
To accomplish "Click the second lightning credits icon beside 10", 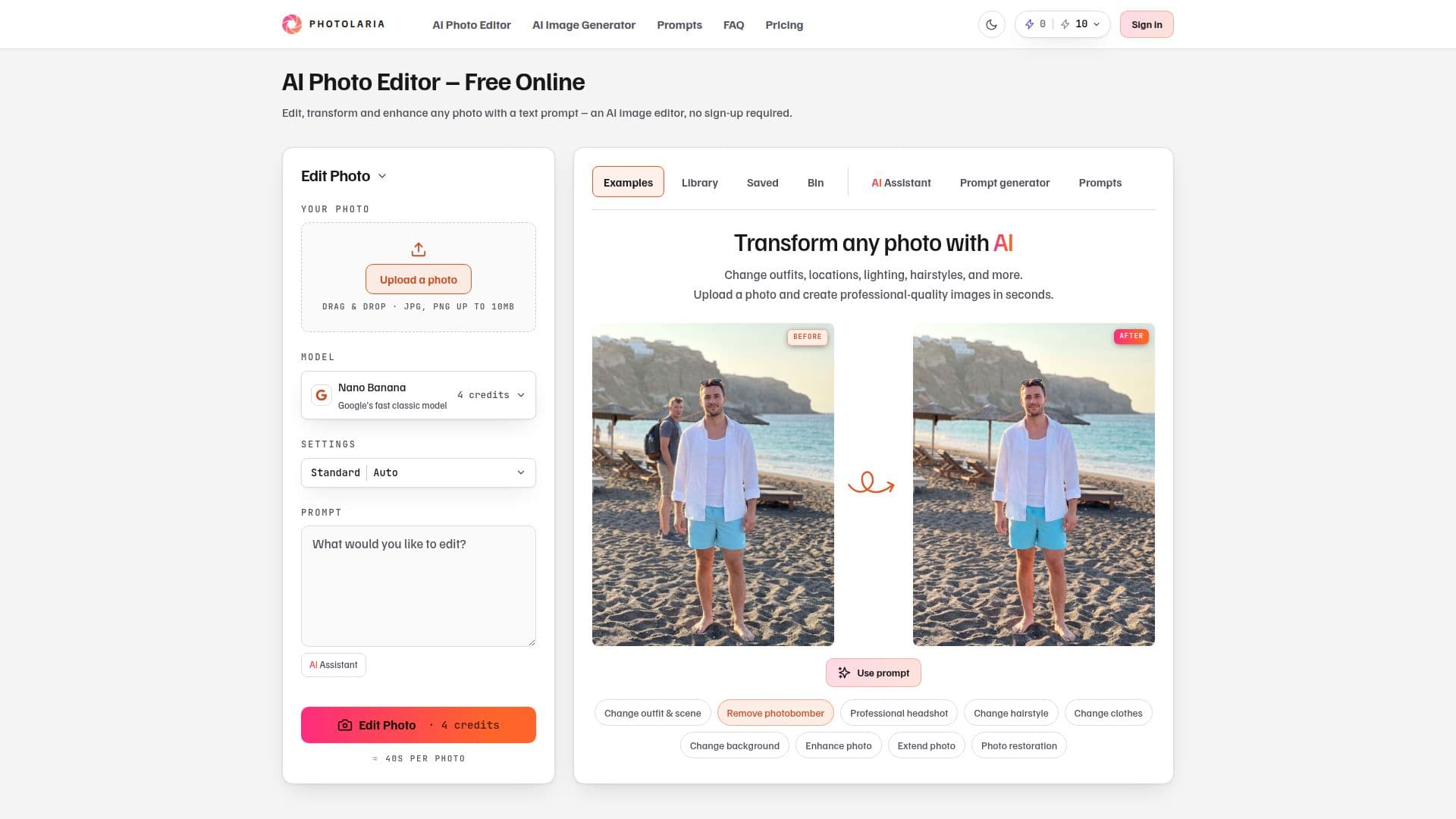I will [x=1065, y=24].
